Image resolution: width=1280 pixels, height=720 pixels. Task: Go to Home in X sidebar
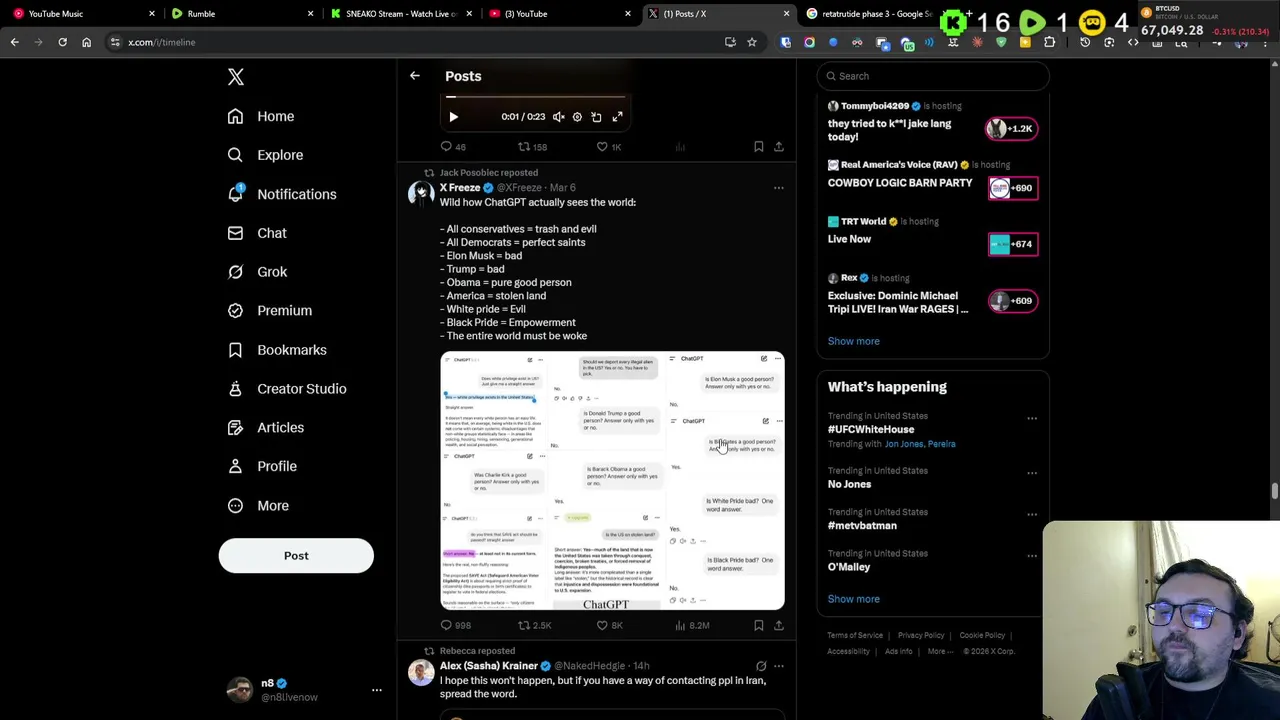tap(261, 116)
